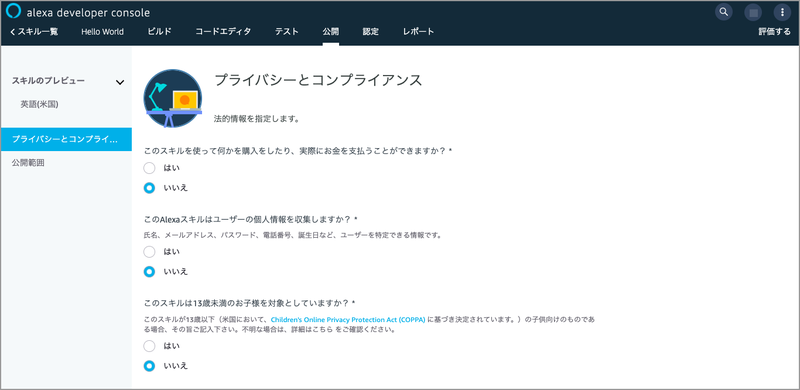Select the 公開 tab

click(x=331, y=32)
